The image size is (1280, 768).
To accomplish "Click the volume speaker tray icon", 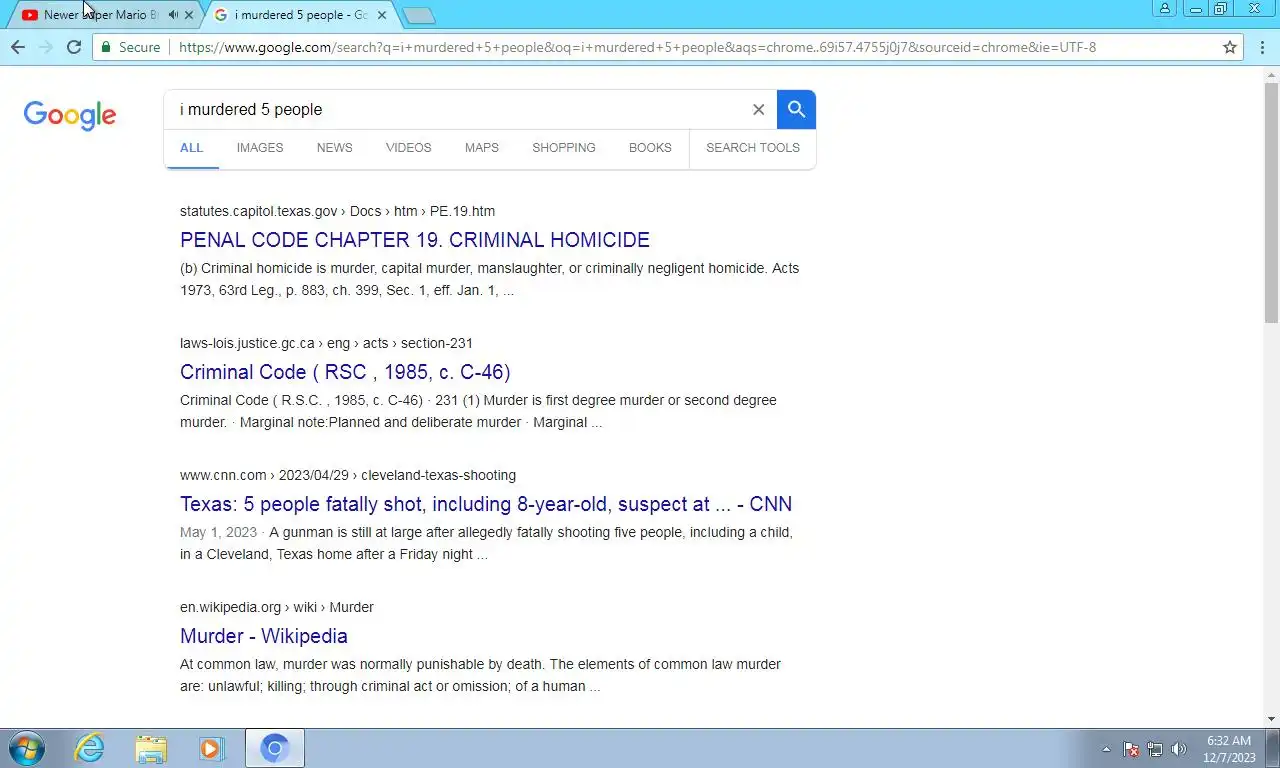I will (1179, 749).
